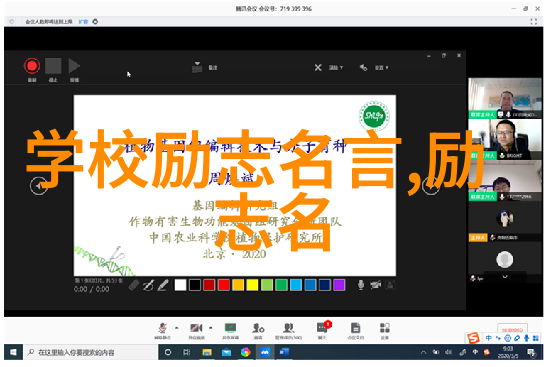550x367 pixels.
Task: Click the volume speaker tray icon
Action: point(449,352)
